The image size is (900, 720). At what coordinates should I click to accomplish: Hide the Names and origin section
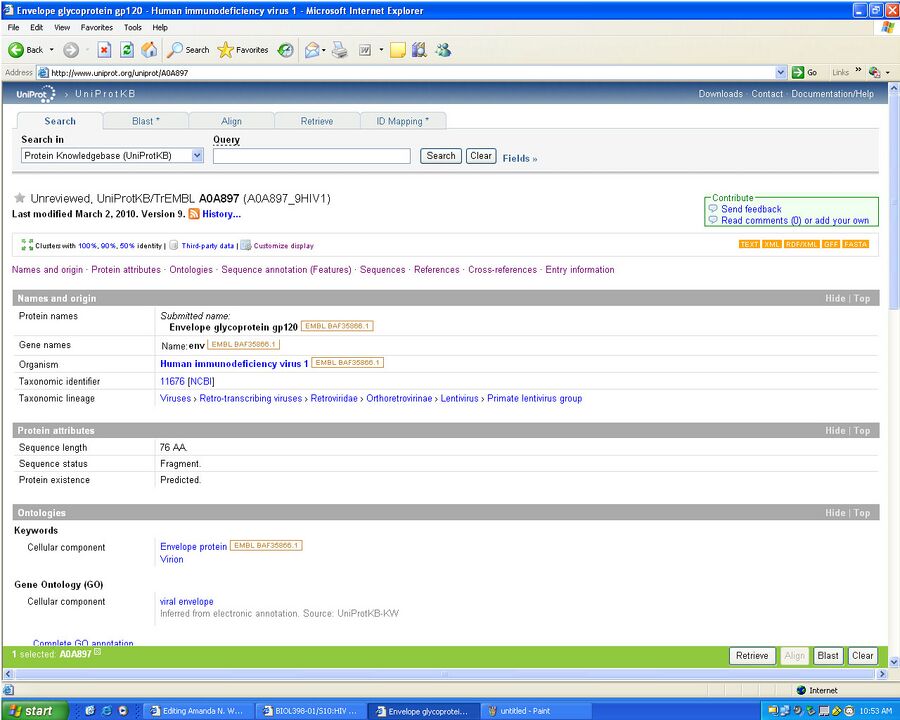point(834,299)
